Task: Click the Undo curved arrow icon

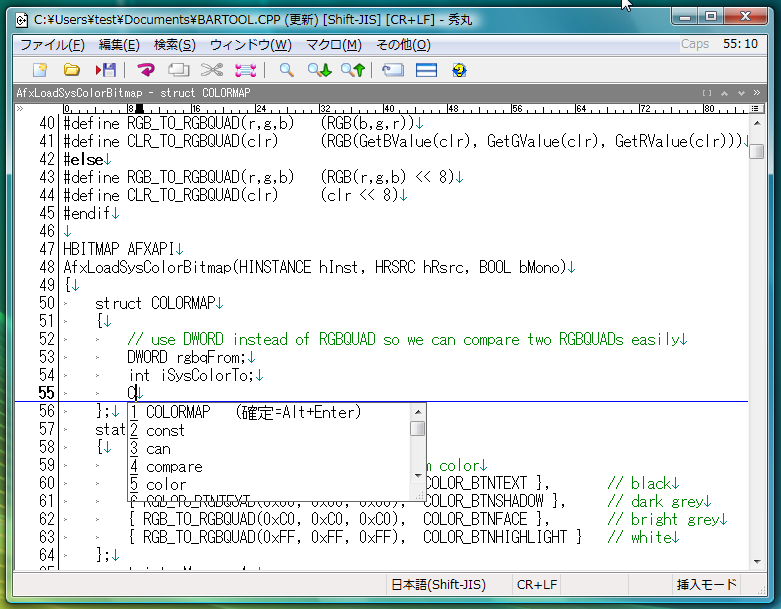Action: (146, 70)
